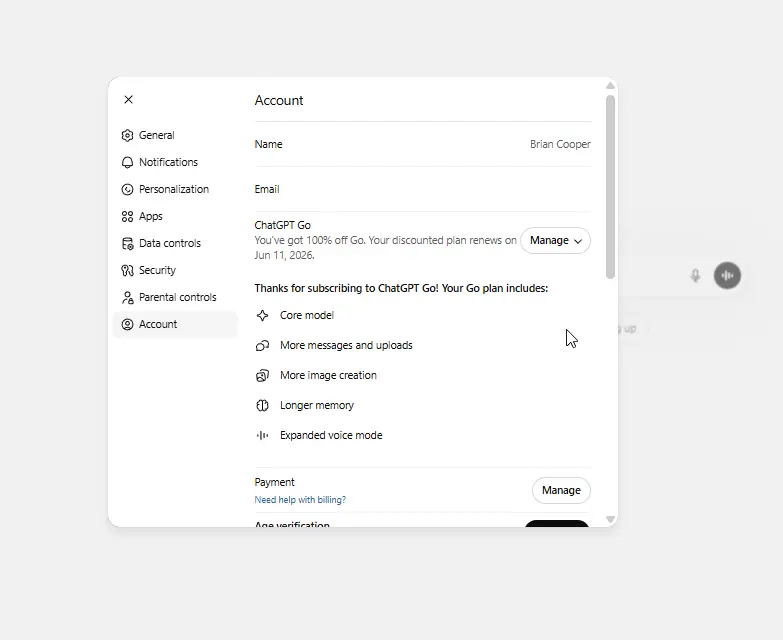
Task: Click the ChatGPT Go plan title
Action: pos(283,225)
